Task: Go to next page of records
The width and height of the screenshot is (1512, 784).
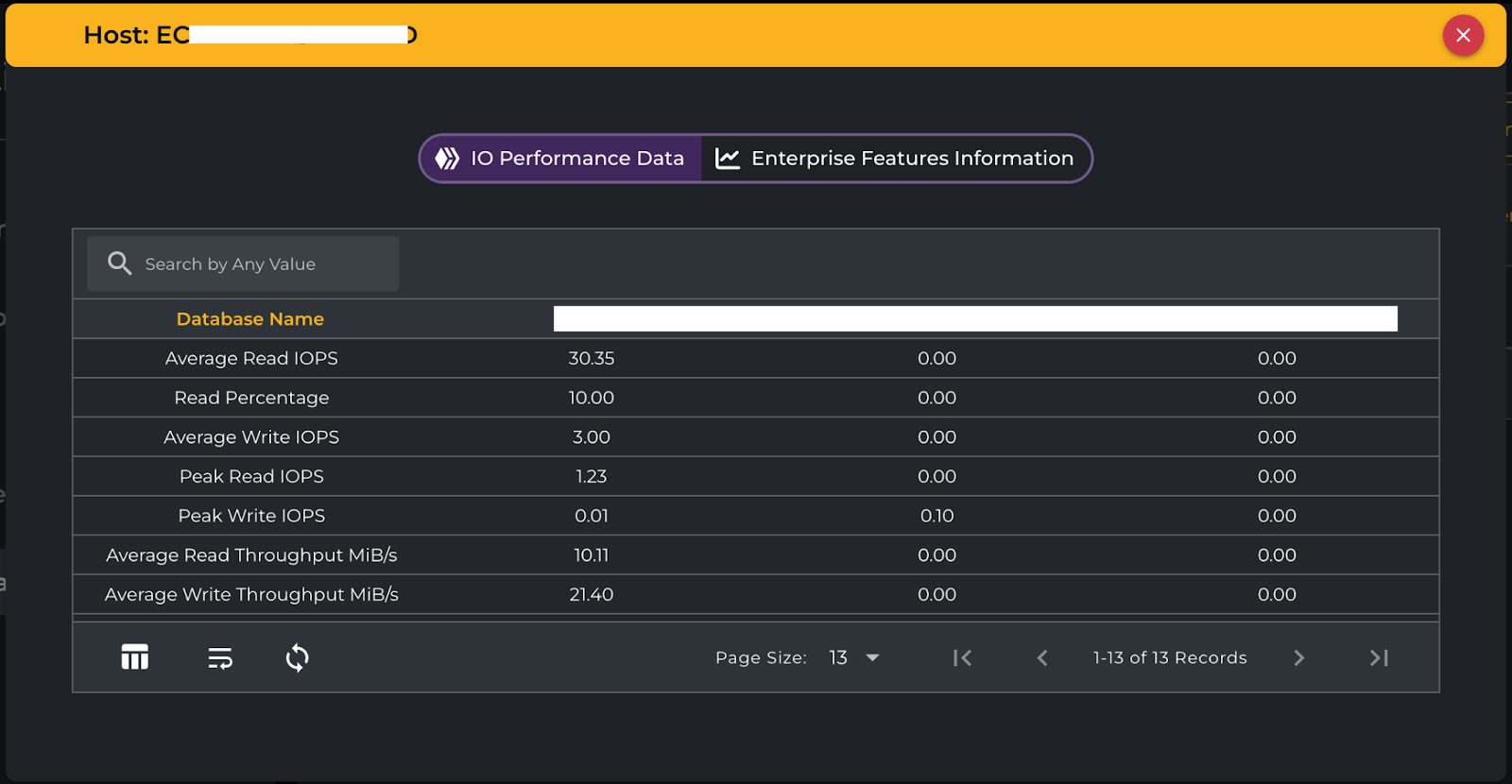Action: click(x=1298, y=657)
